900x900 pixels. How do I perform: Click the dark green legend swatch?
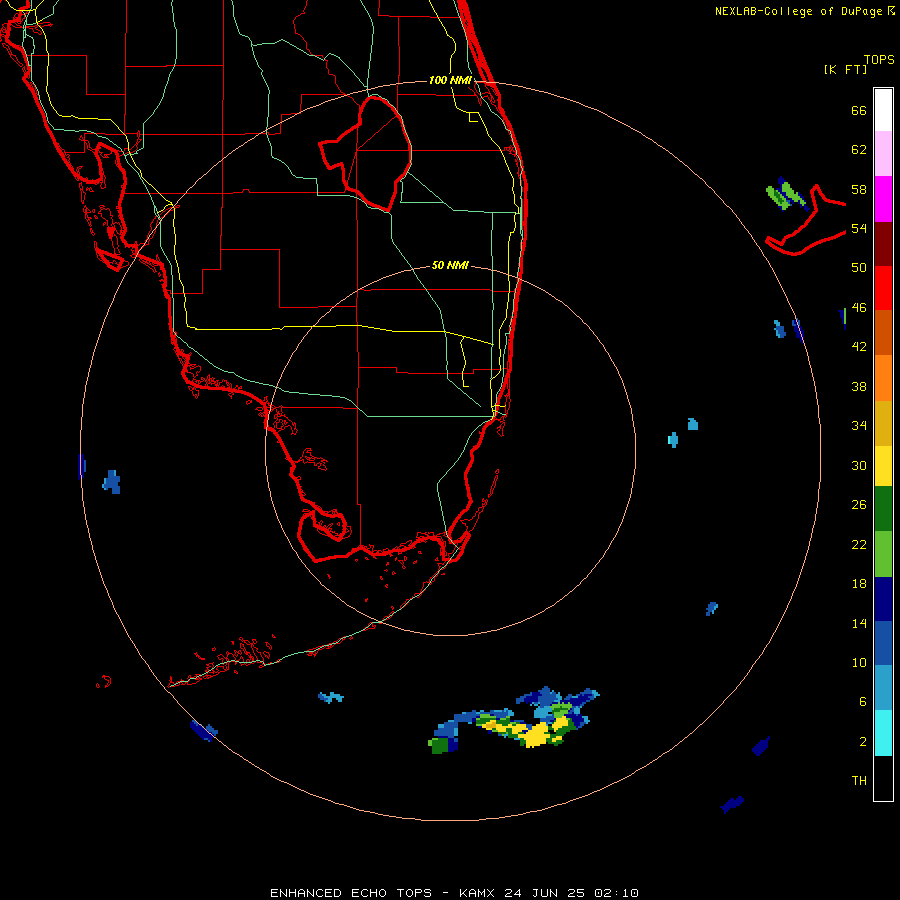click(883, 509)
